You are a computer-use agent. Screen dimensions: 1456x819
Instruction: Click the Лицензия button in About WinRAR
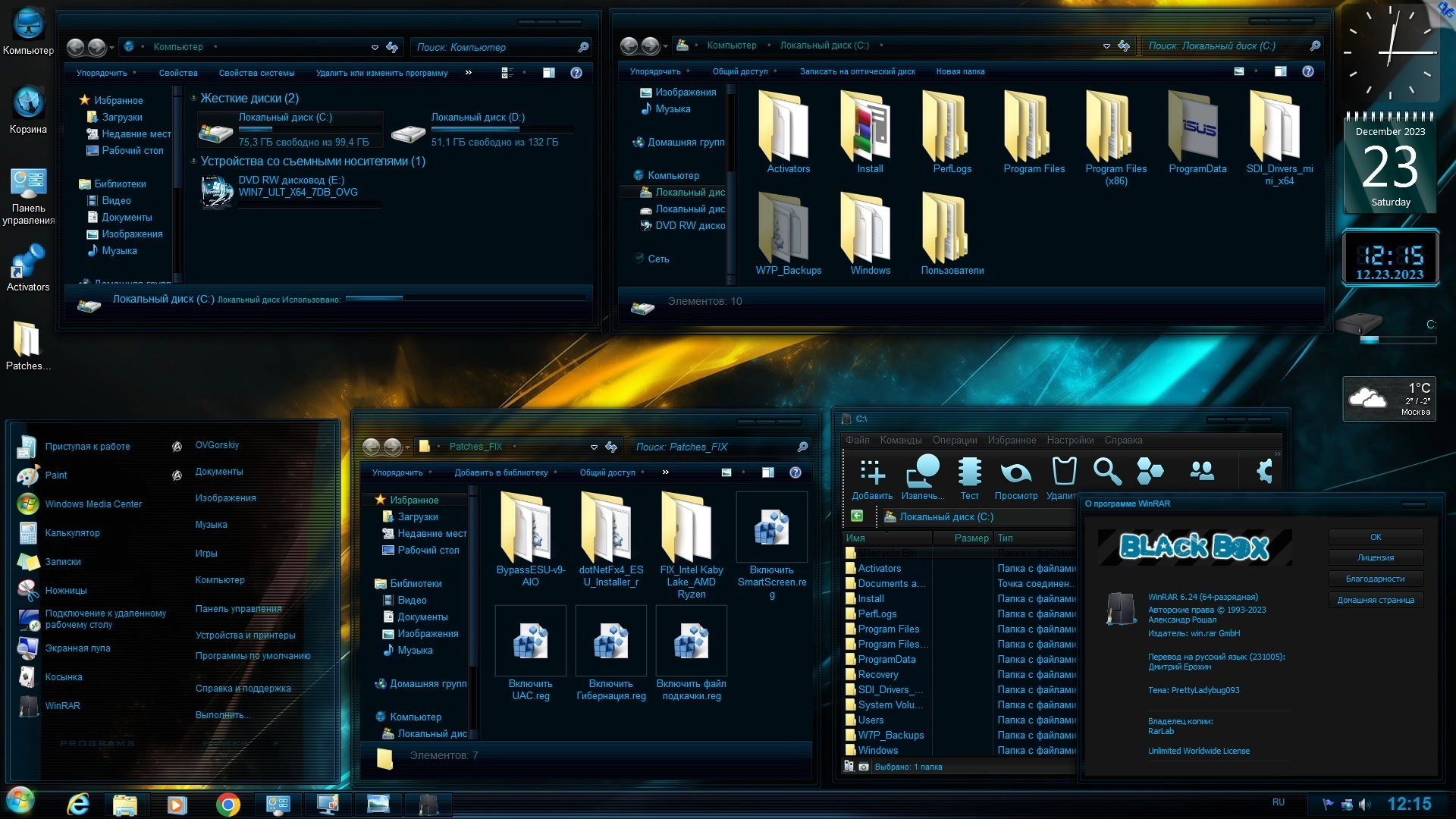tap(1375, 557)
